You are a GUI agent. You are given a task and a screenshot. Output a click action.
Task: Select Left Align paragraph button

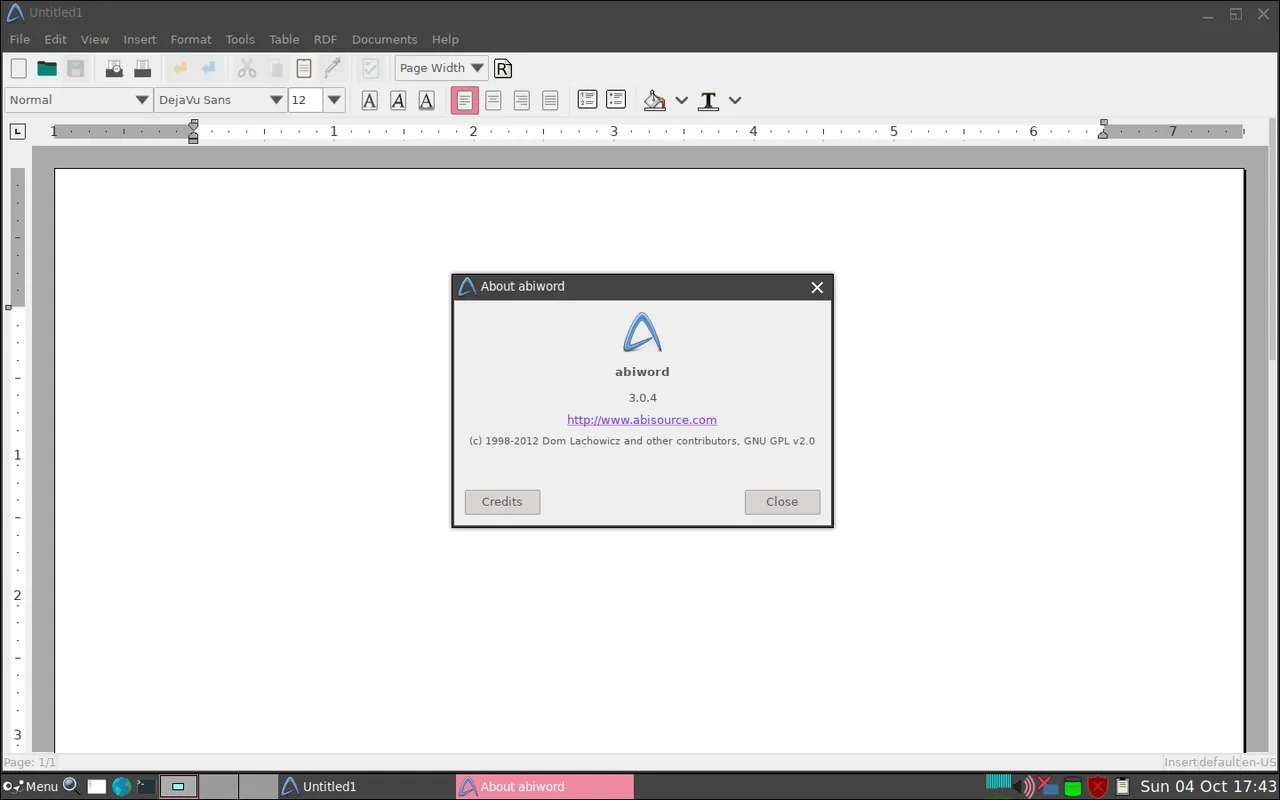(x=465, y=100)
